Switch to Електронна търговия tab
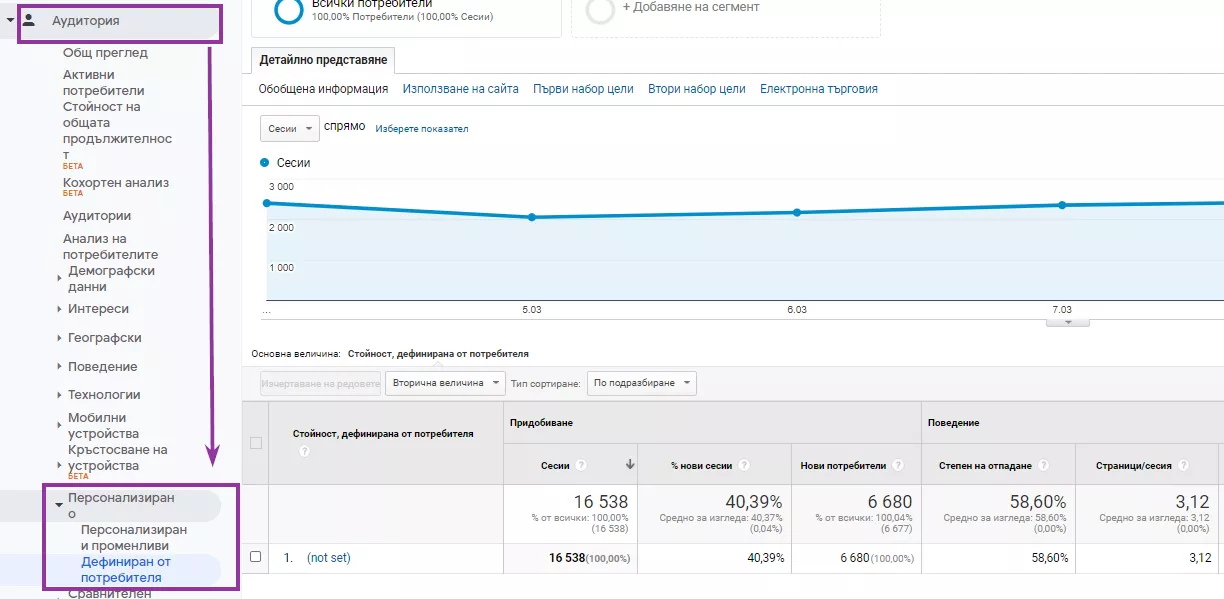Screen dimensions: 1224x599 819,89
